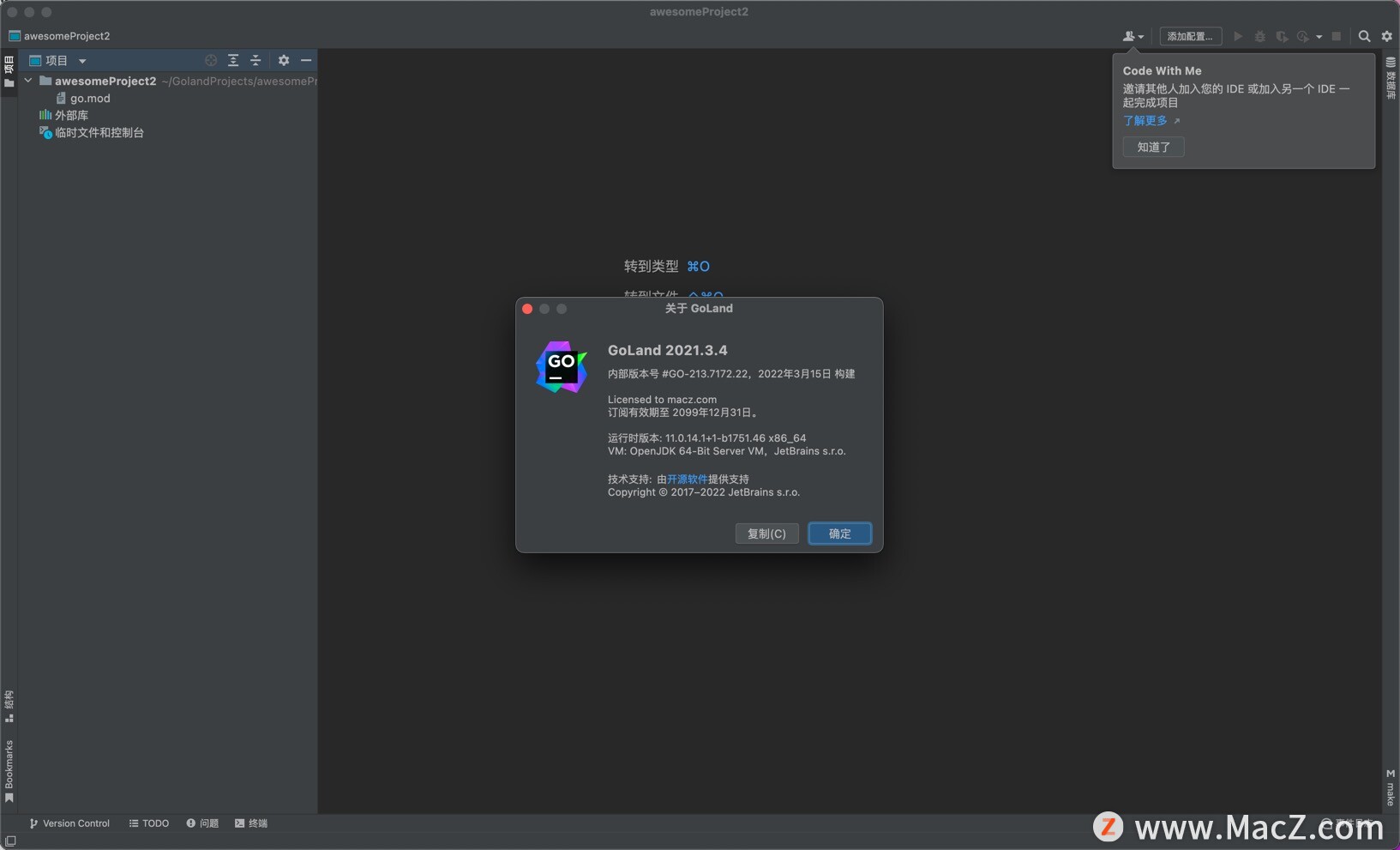
Task: Open Search Everywhere magnifier icon
Action: 1364,36
